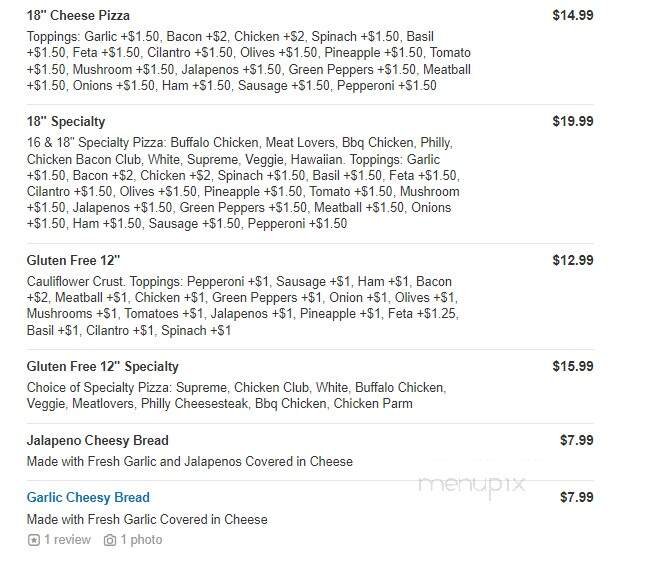Viewport: 651px width, 567px height.
Task: Select the 18" Cheese Pizza item title
Action: click(78, 15)
